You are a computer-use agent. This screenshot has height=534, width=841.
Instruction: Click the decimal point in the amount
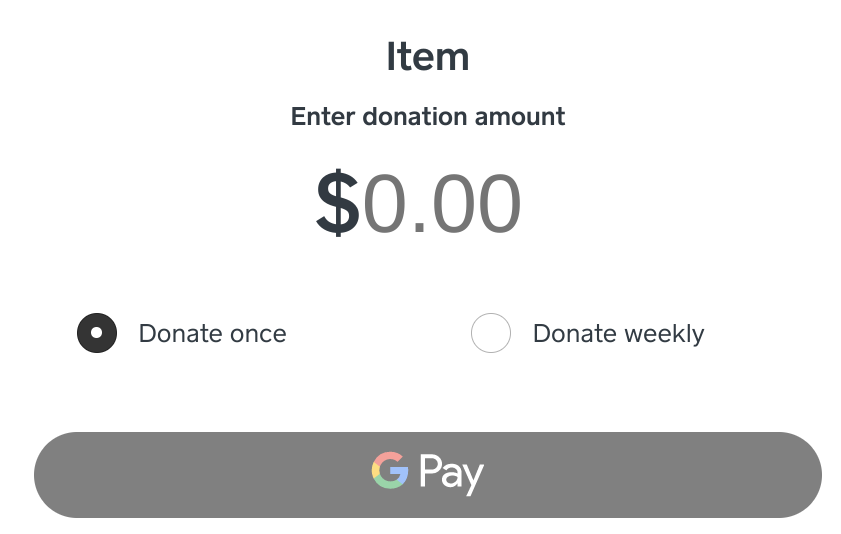click(419, 228)
